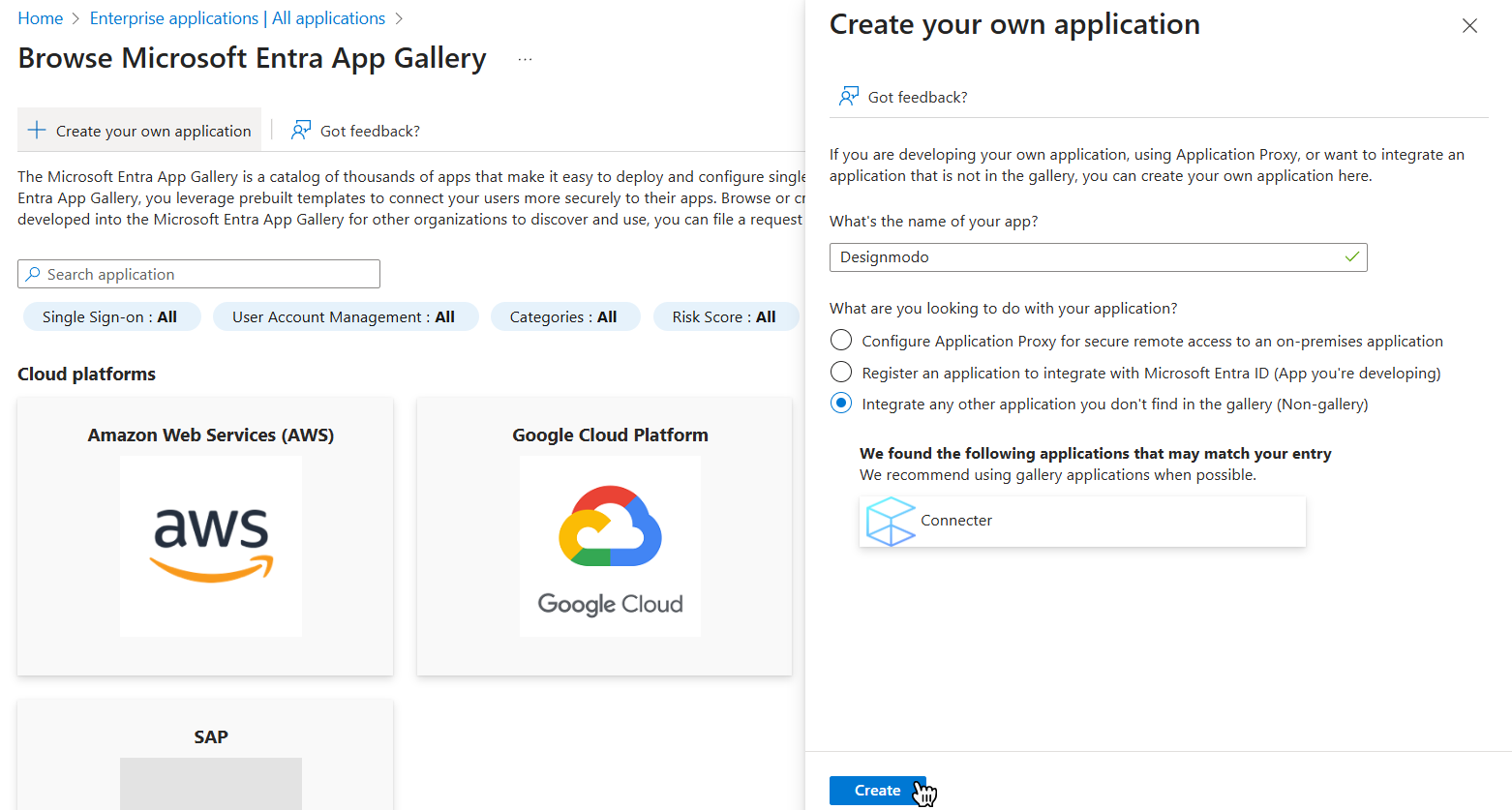Screen dimensions: 1512x810
Task: Click the plus icon beside Create your own application
Action: click(37, 131)
